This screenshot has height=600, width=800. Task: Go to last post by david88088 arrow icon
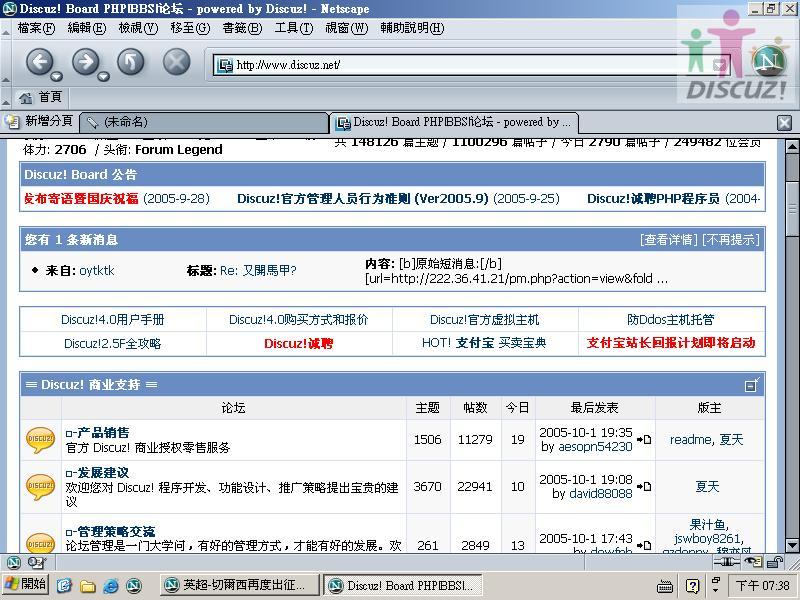tap(644, 486)
